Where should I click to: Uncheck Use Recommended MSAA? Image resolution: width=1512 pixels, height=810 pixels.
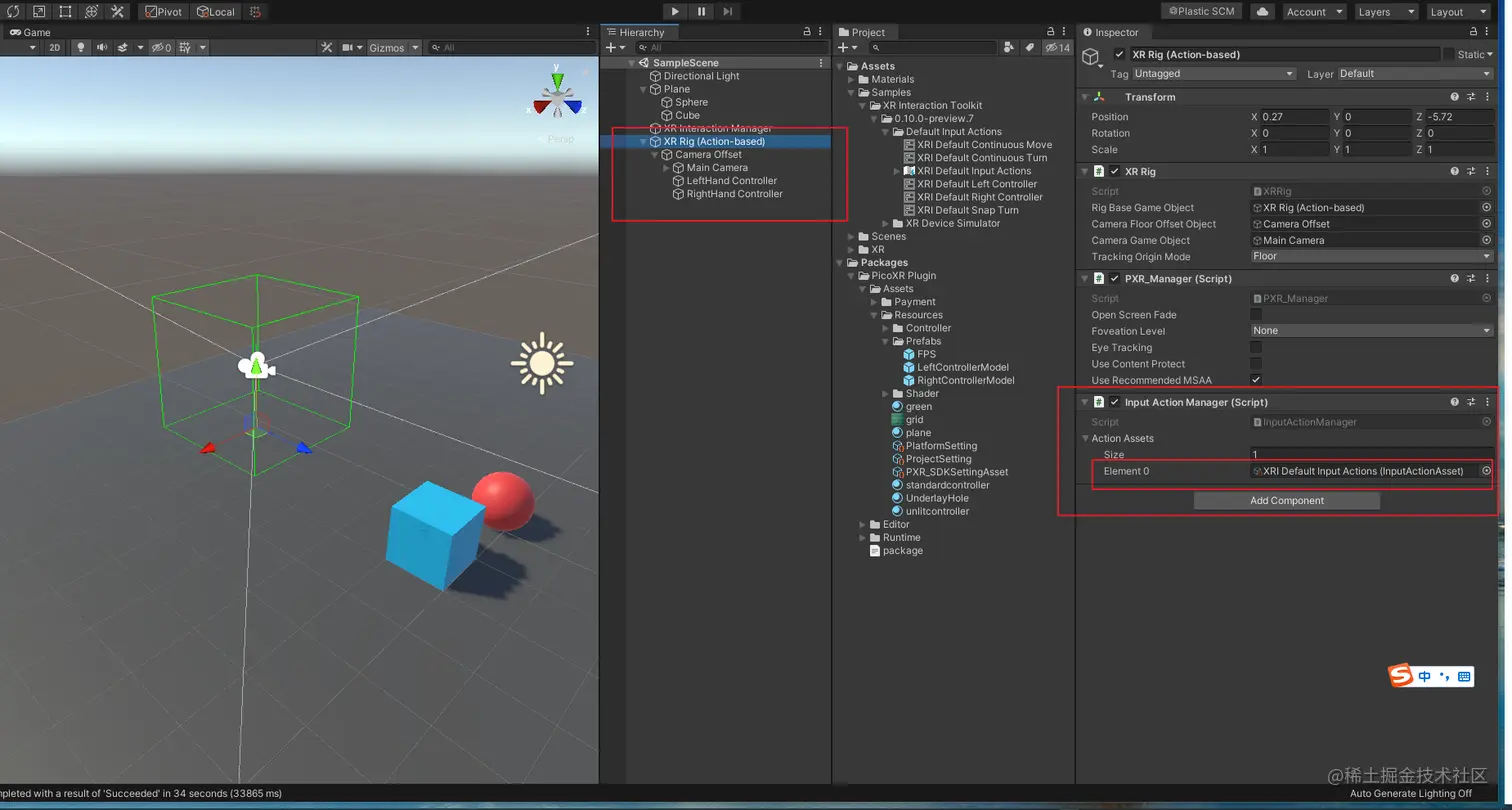[x=1256, y=380]
